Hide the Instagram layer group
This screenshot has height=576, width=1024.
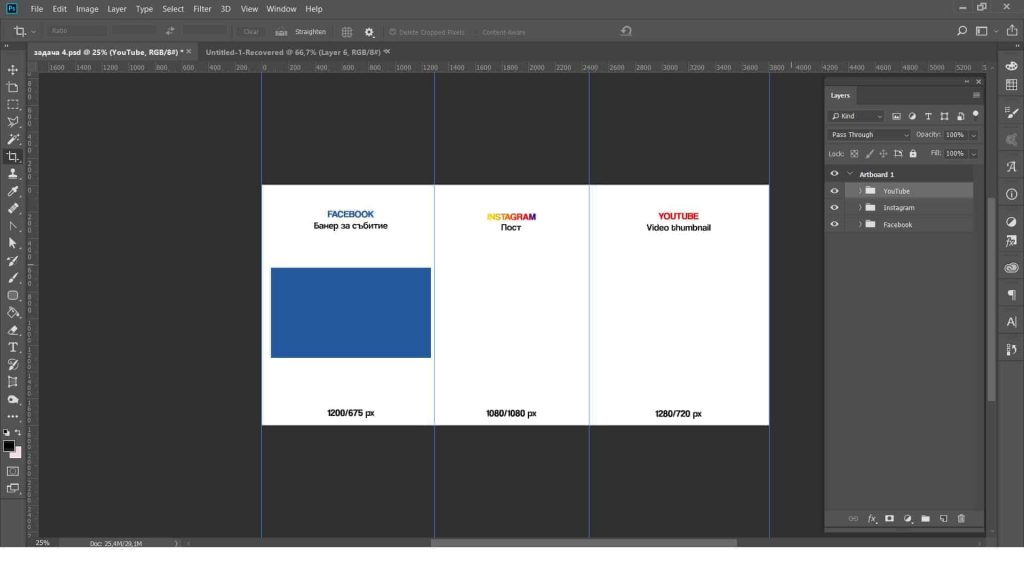(834, 208)
